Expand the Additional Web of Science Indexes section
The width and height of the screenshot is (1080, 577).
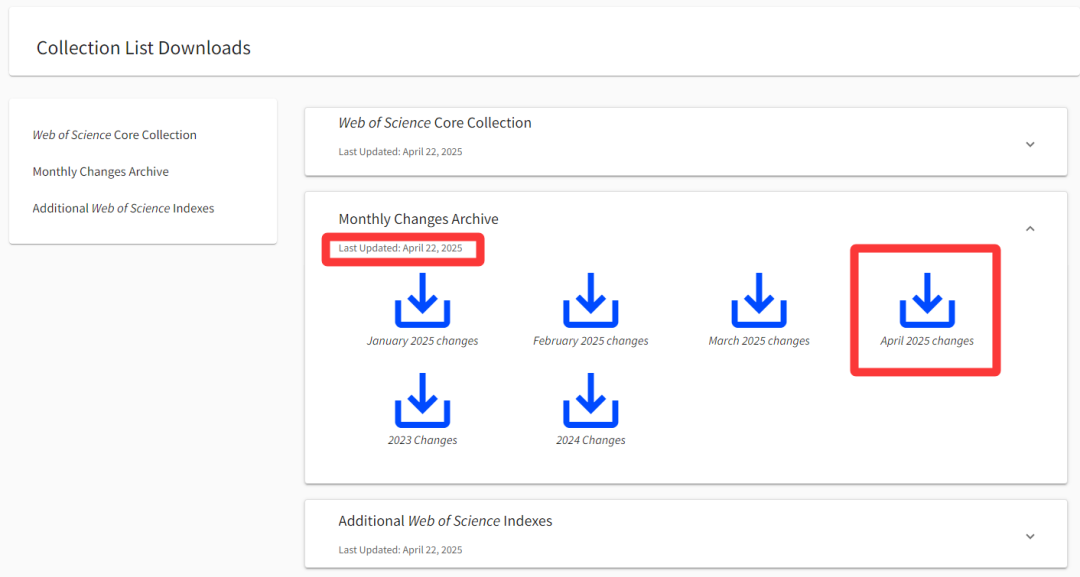click(x=1030, y=536)
